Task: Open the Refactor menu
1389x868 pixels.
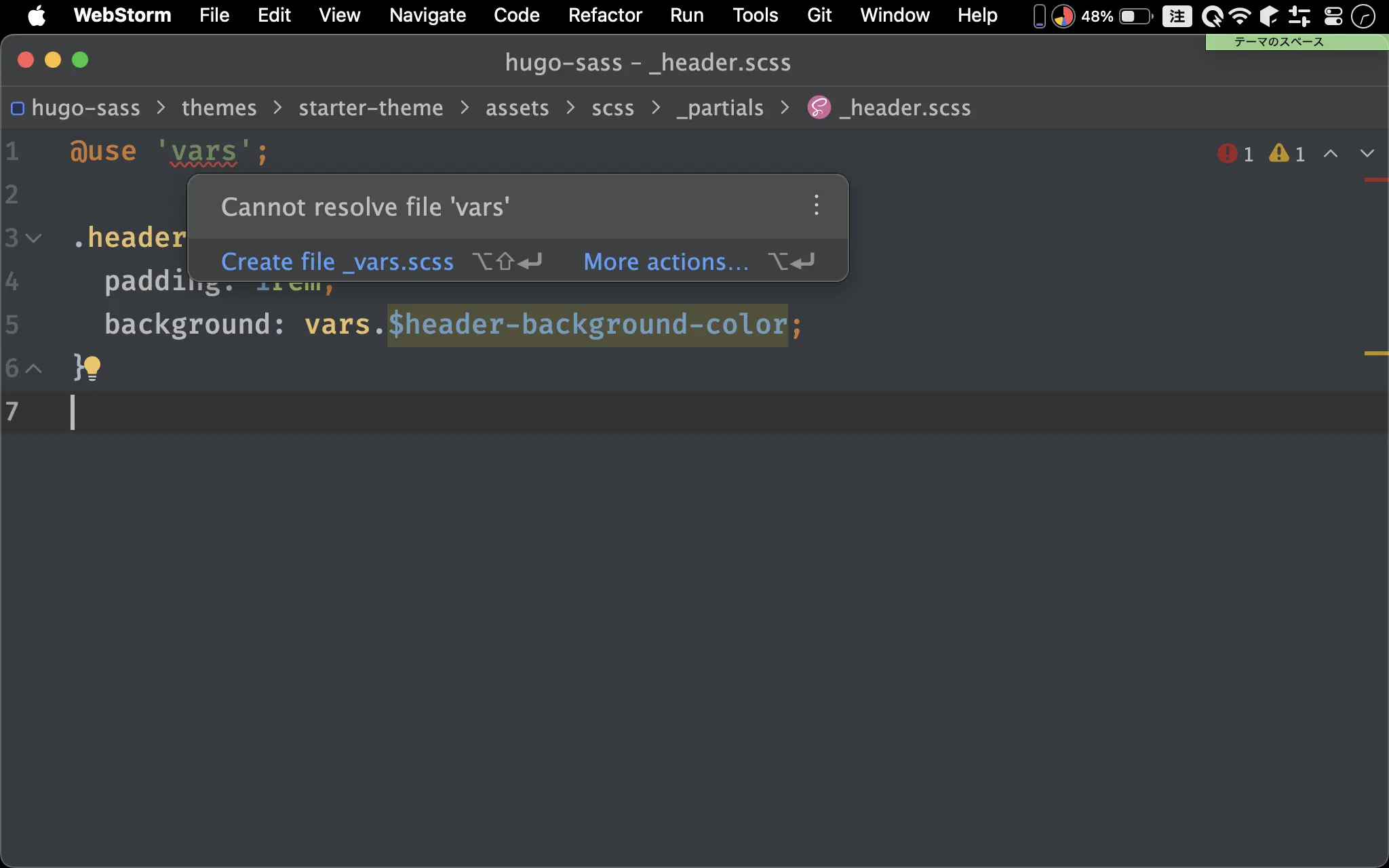Action: pyautogui.click(x=605, y=15)
